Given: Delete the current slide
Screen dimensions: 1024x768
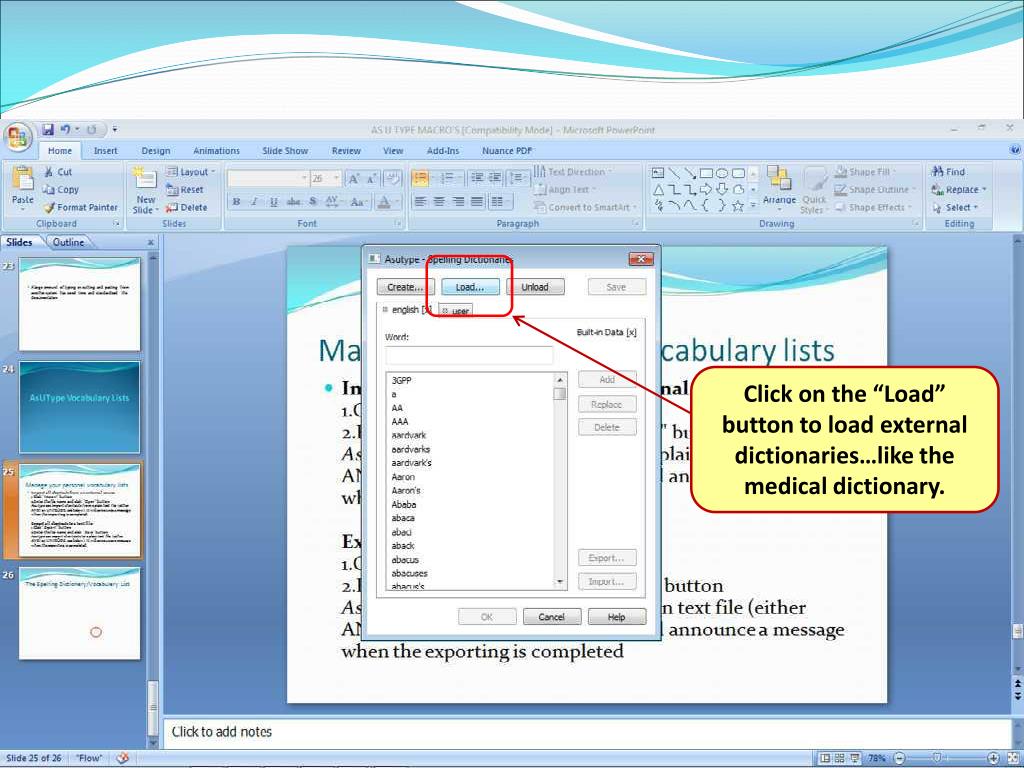Looking at the screenshot, I should point(186,207).
